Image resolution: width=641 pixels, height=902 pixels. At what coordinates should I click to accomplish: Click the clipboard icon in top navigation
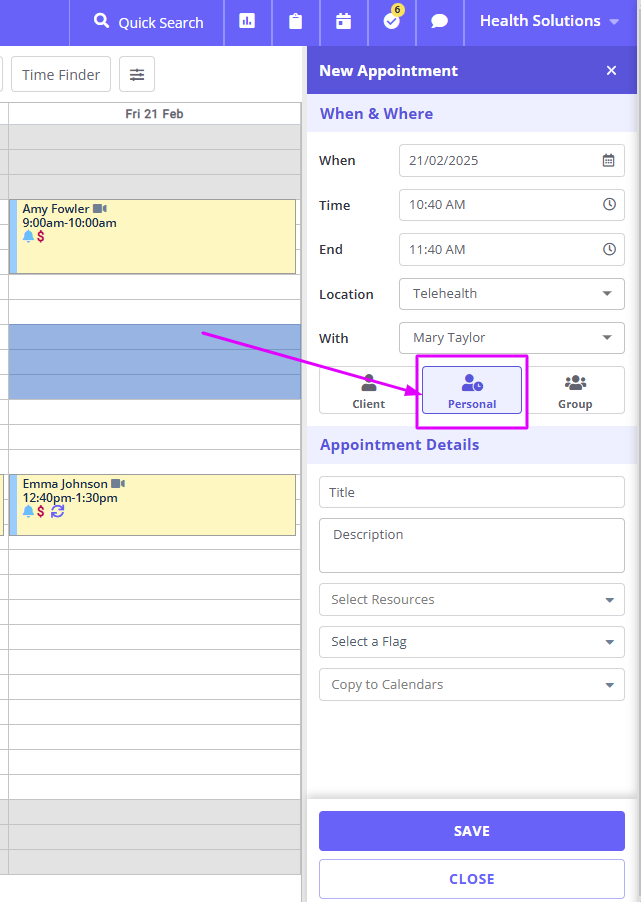[x=295, y=20]
